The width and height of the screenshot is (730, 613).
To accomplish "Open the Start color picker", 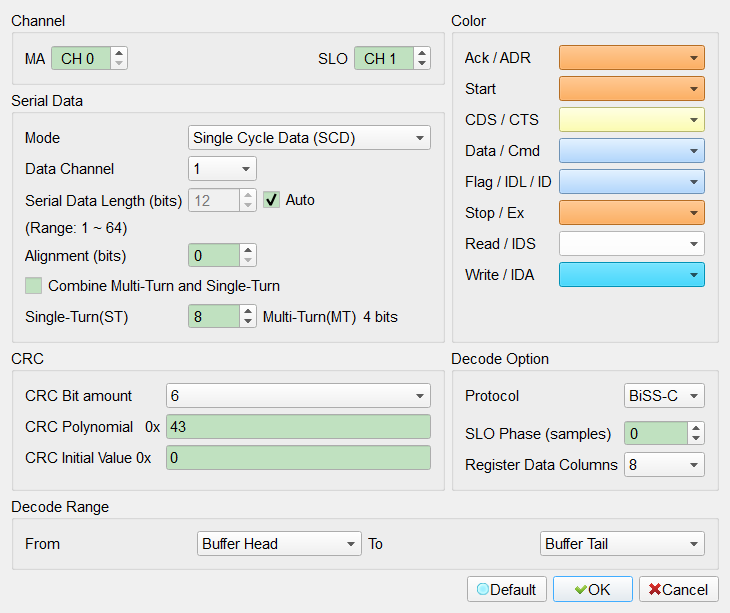I will coord(631,88).
